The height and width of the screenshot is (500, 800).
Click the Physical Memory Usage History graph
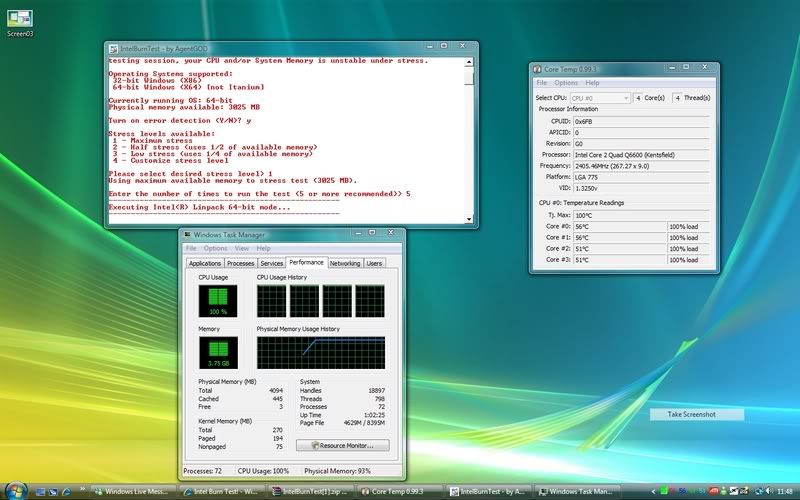(x=321, y=353)
